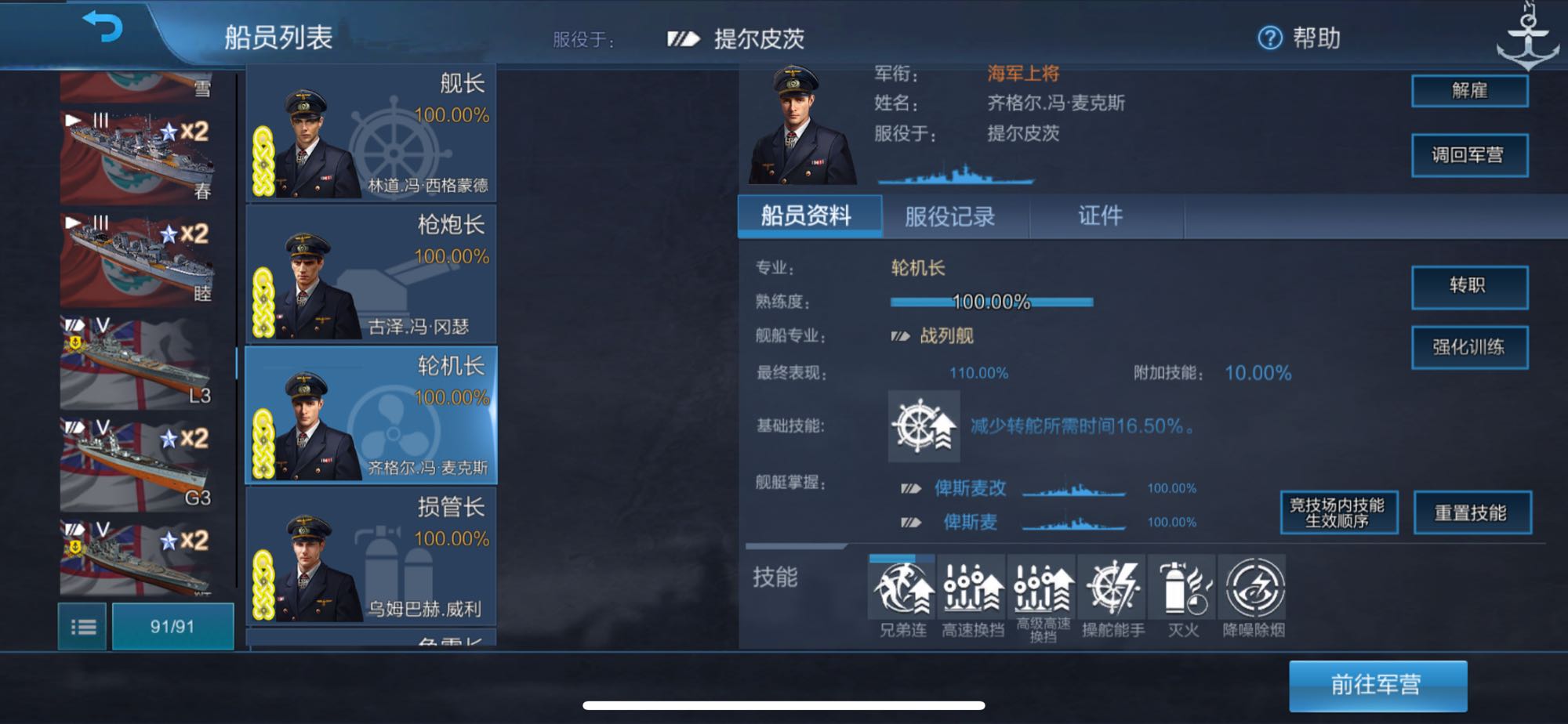The height and width of the screenshot is (724, 1568).
Task: Tap the back arrow icon
Action: point(102,27)
